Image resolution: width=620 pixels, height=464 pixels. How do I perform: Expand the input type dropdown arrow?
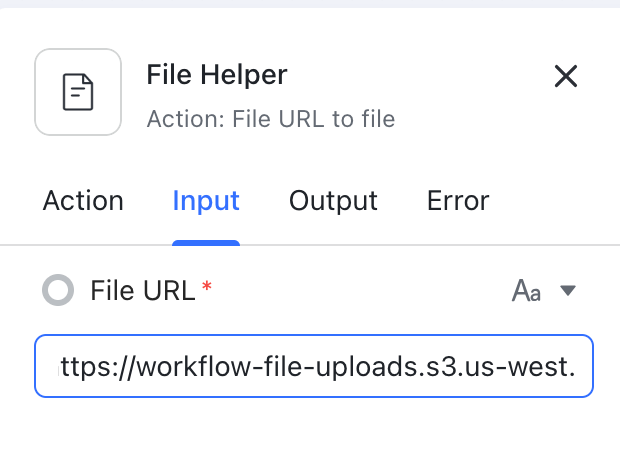(x=568, y=290)
